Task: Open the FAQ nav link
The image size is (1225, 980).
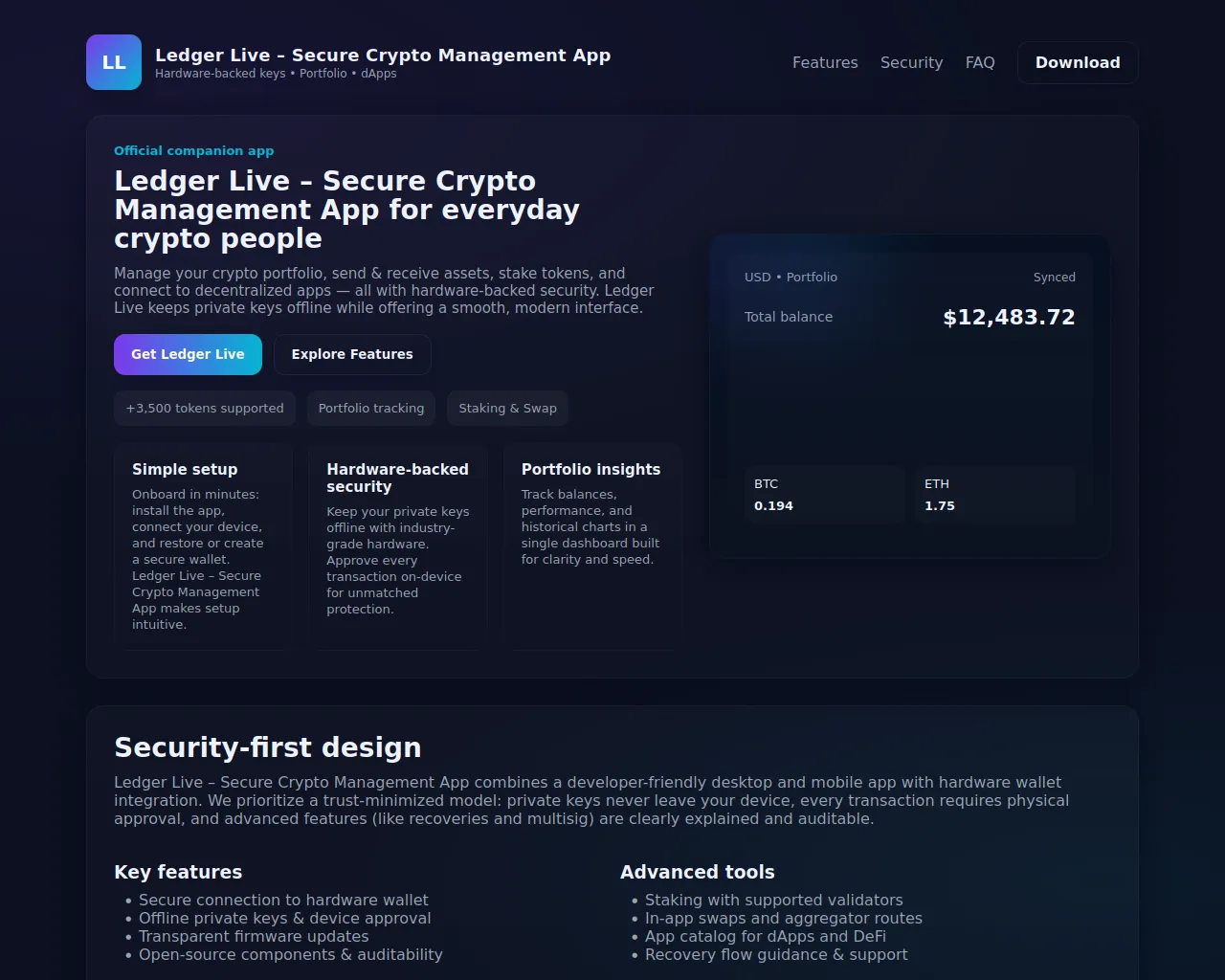Action: point(980,62)
